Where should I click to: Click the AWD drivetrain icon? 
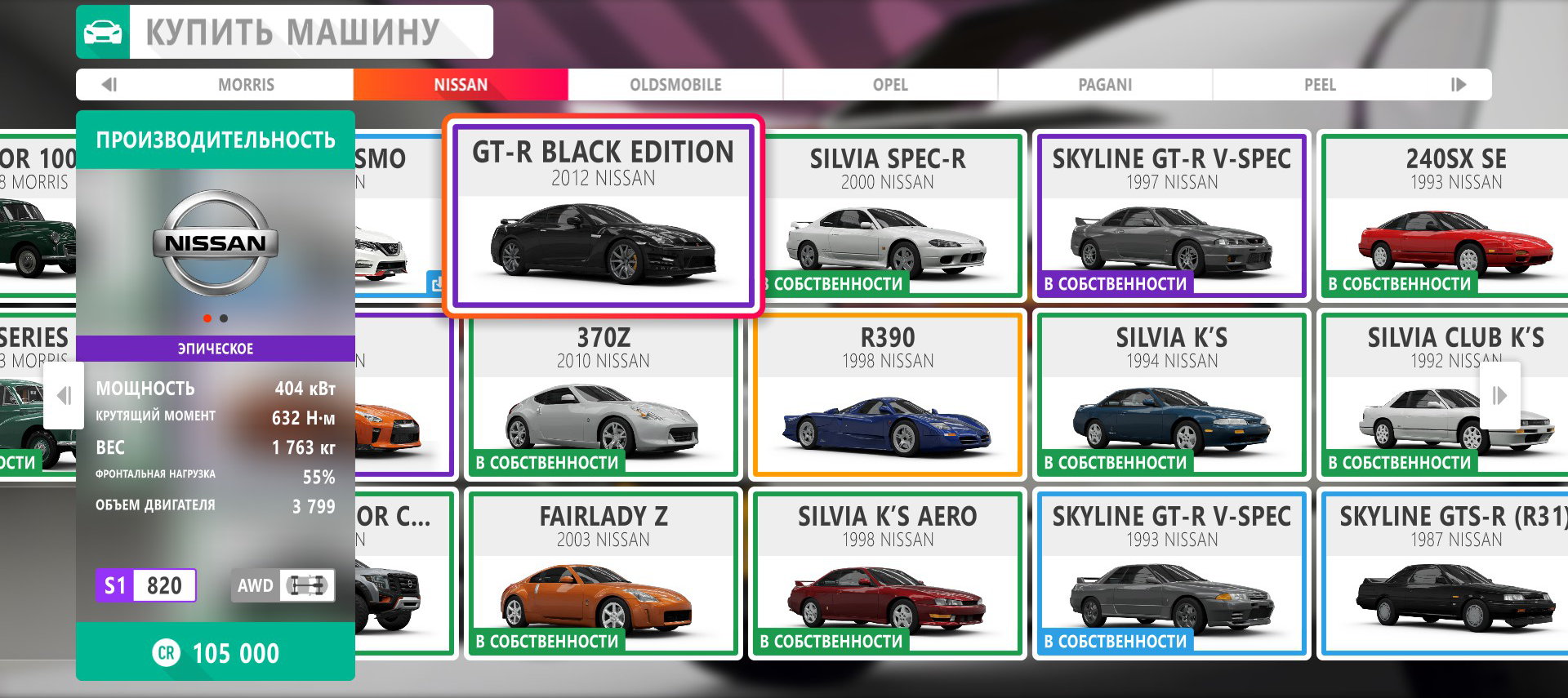[306, 585]
